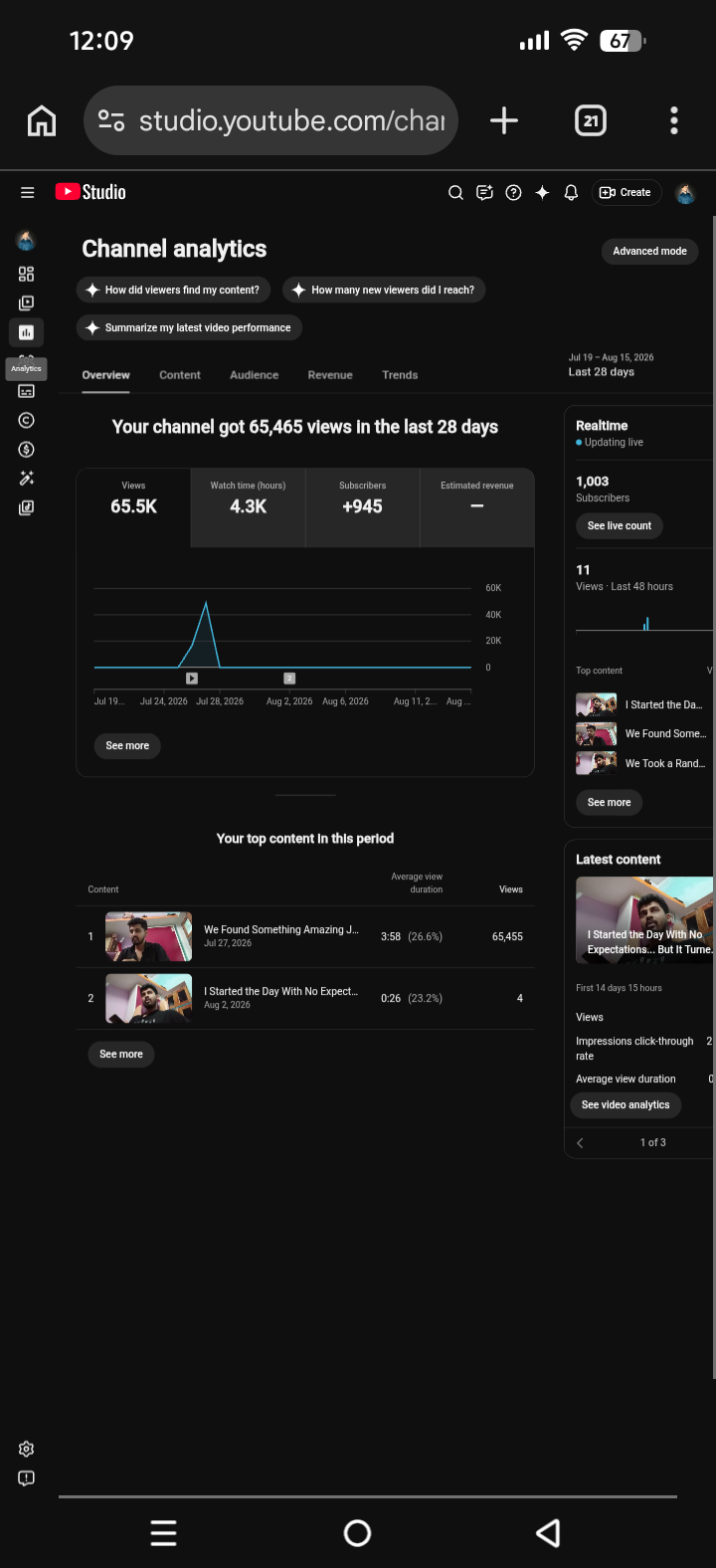Click the Send feedback icon at the sidebar bottom

[x=26, y=1477]
